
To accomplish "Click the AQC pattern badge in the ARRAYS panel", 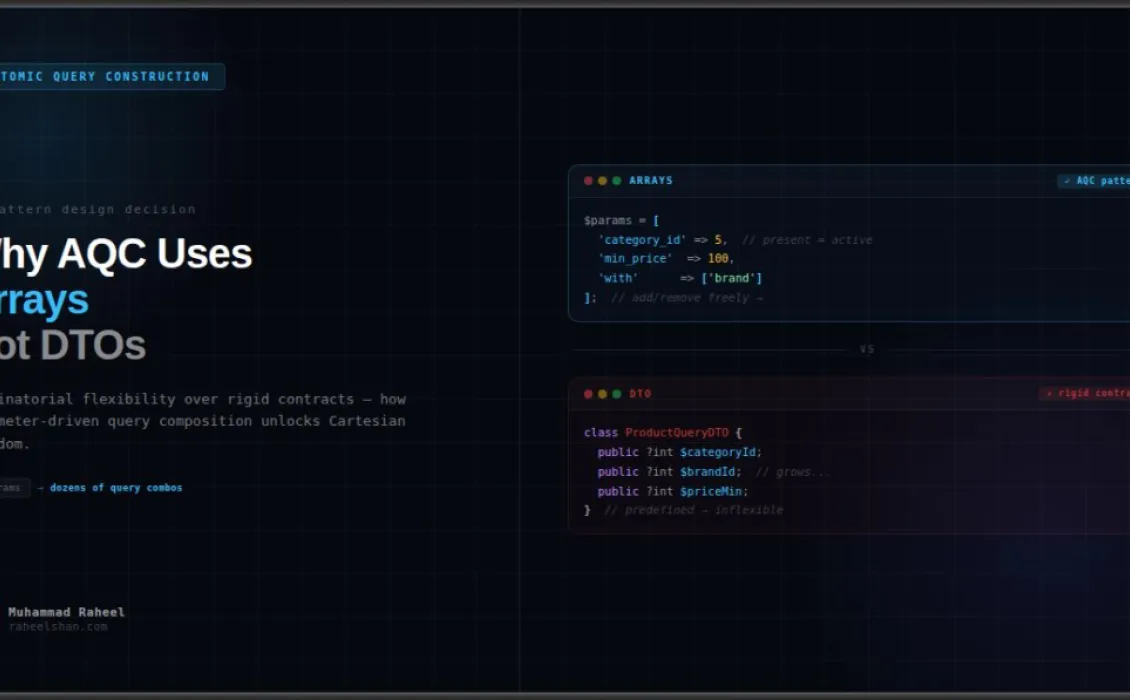I will [1093, 181].
